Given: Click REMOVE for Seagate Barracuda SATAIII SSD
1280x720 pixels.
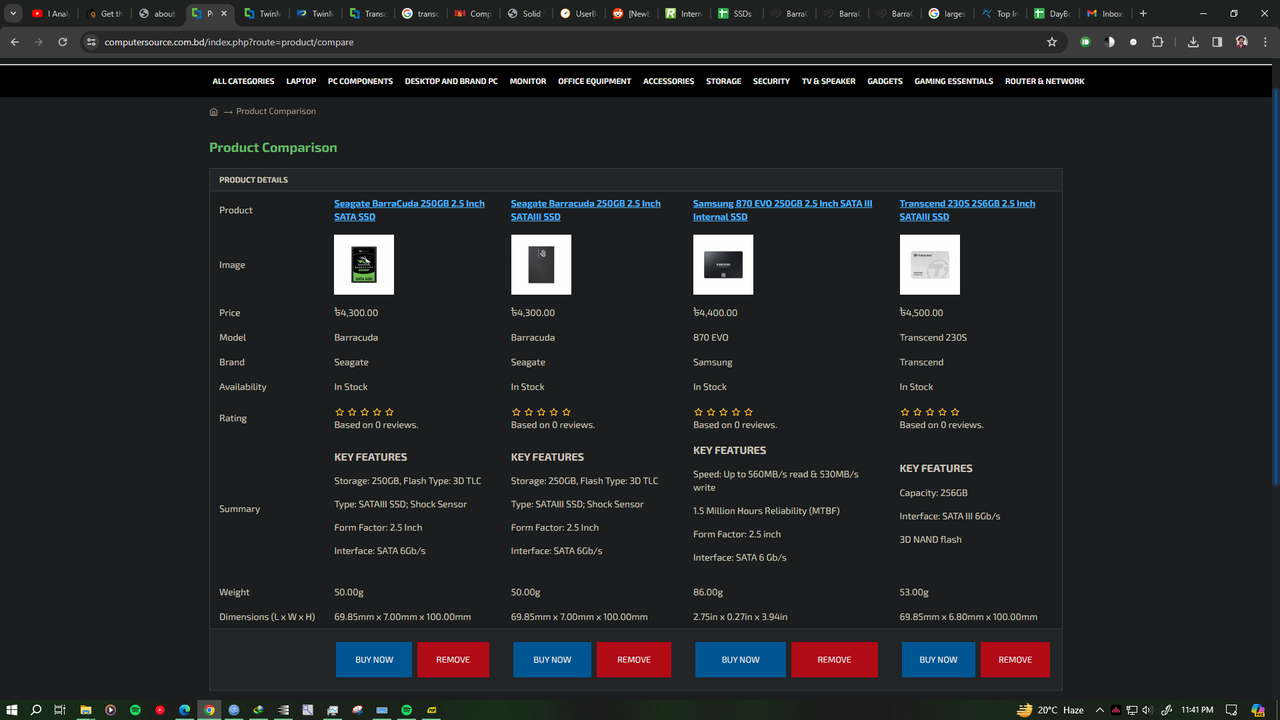Looking at the screenshot, I should pyautogui.click(x=634, y=660).
